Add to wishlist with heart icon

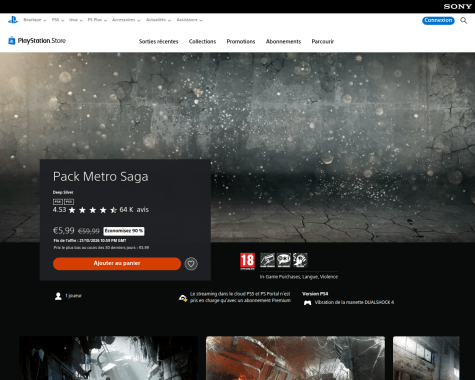click(191, 264)
